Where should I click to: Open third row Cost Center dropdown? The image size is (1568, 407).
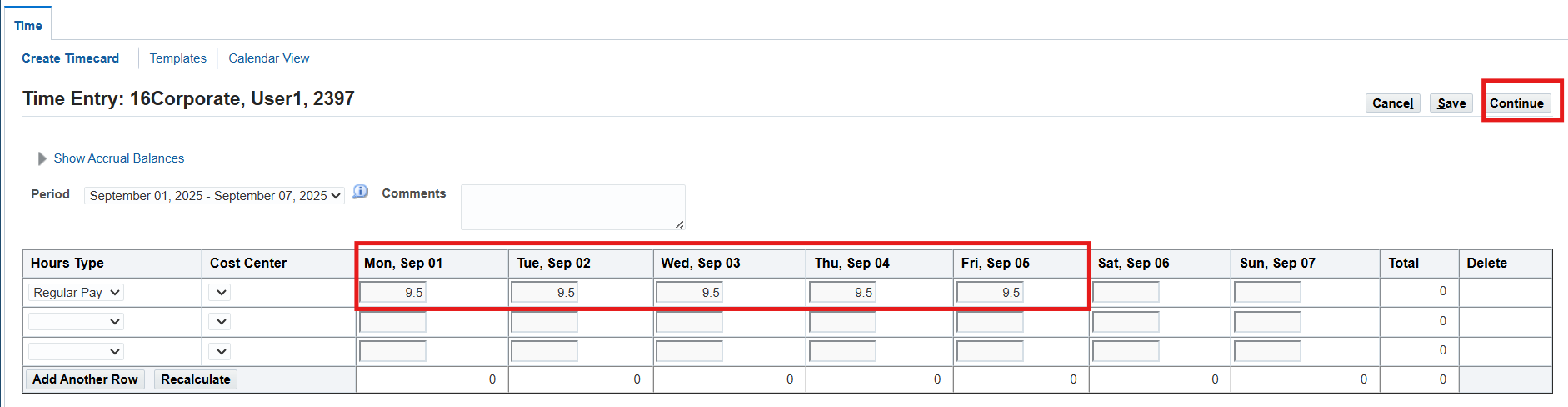[220, 352]
